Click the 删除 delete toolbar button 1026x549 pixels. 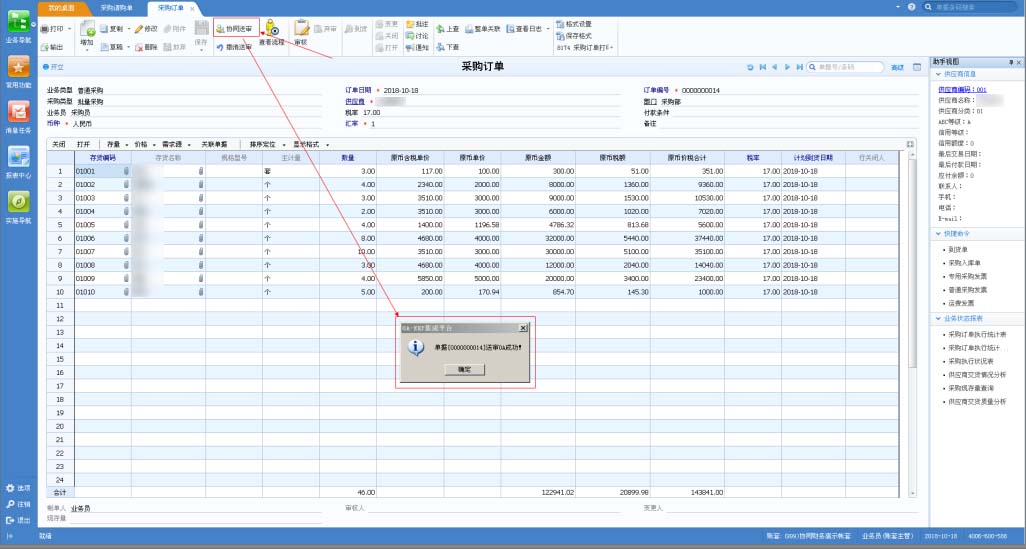pos(147,47)
